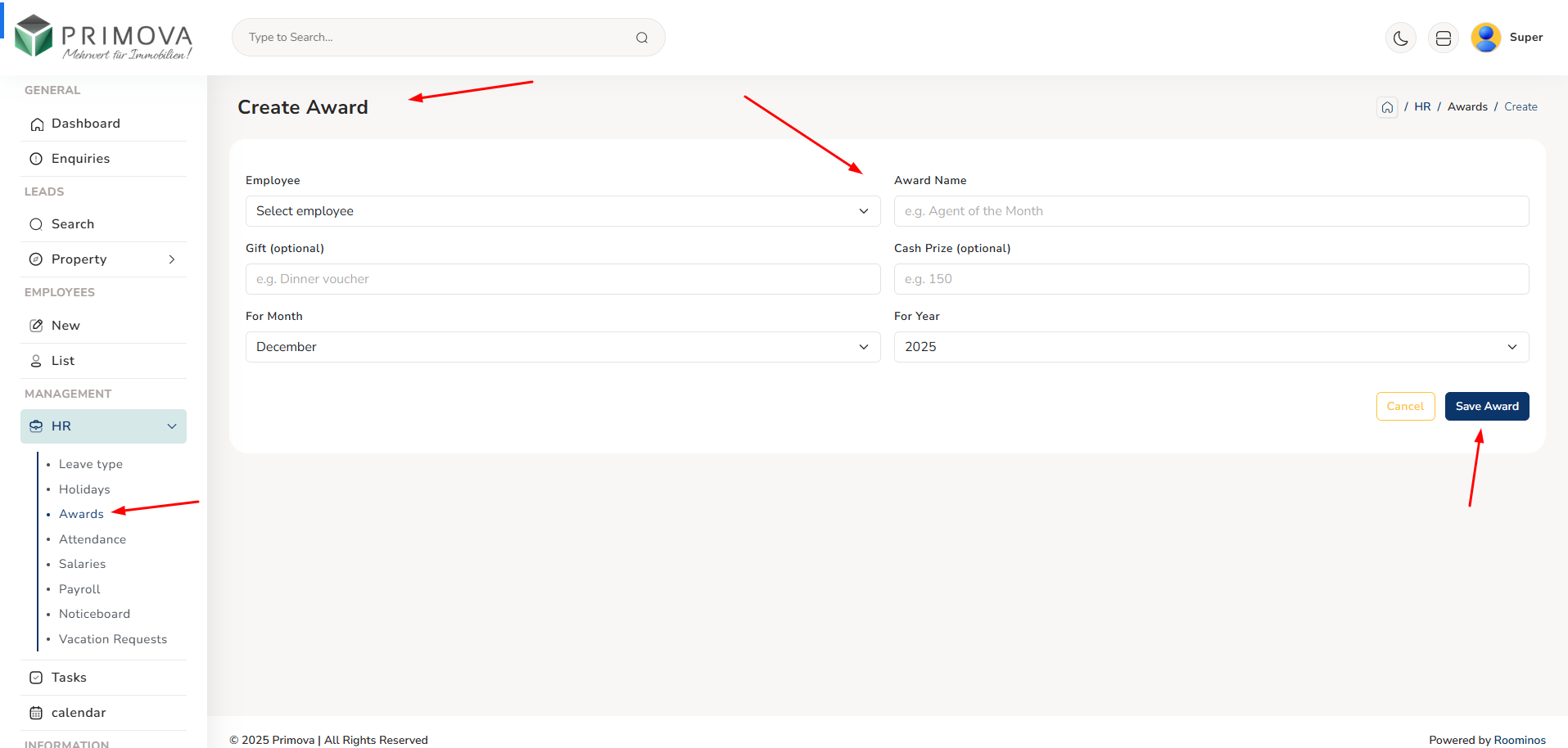Open the calendar sidebar item
1568x748 pixels.
point(79,713)
